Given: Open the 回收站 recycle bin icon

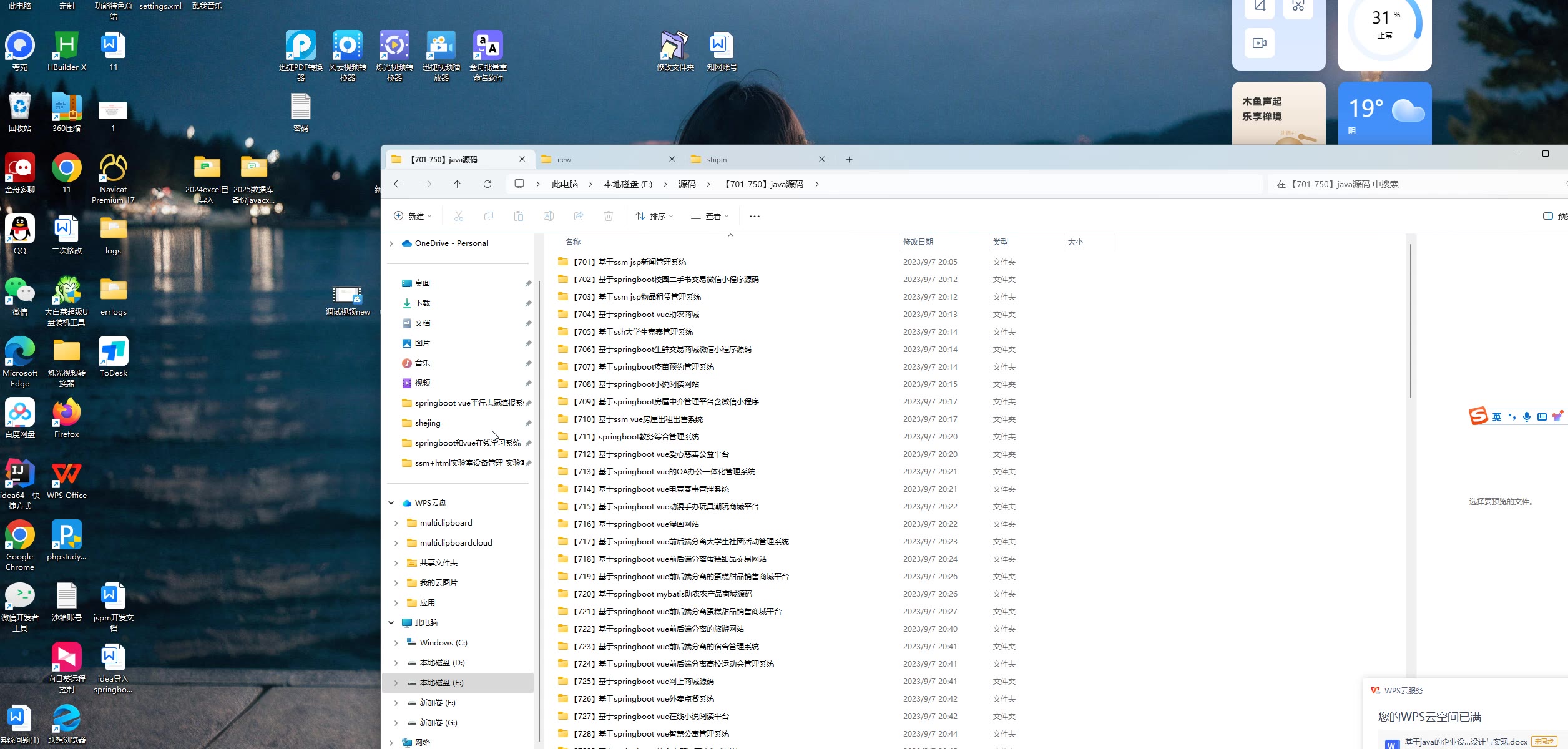Looking at the screenshot, I should point(20,113).
